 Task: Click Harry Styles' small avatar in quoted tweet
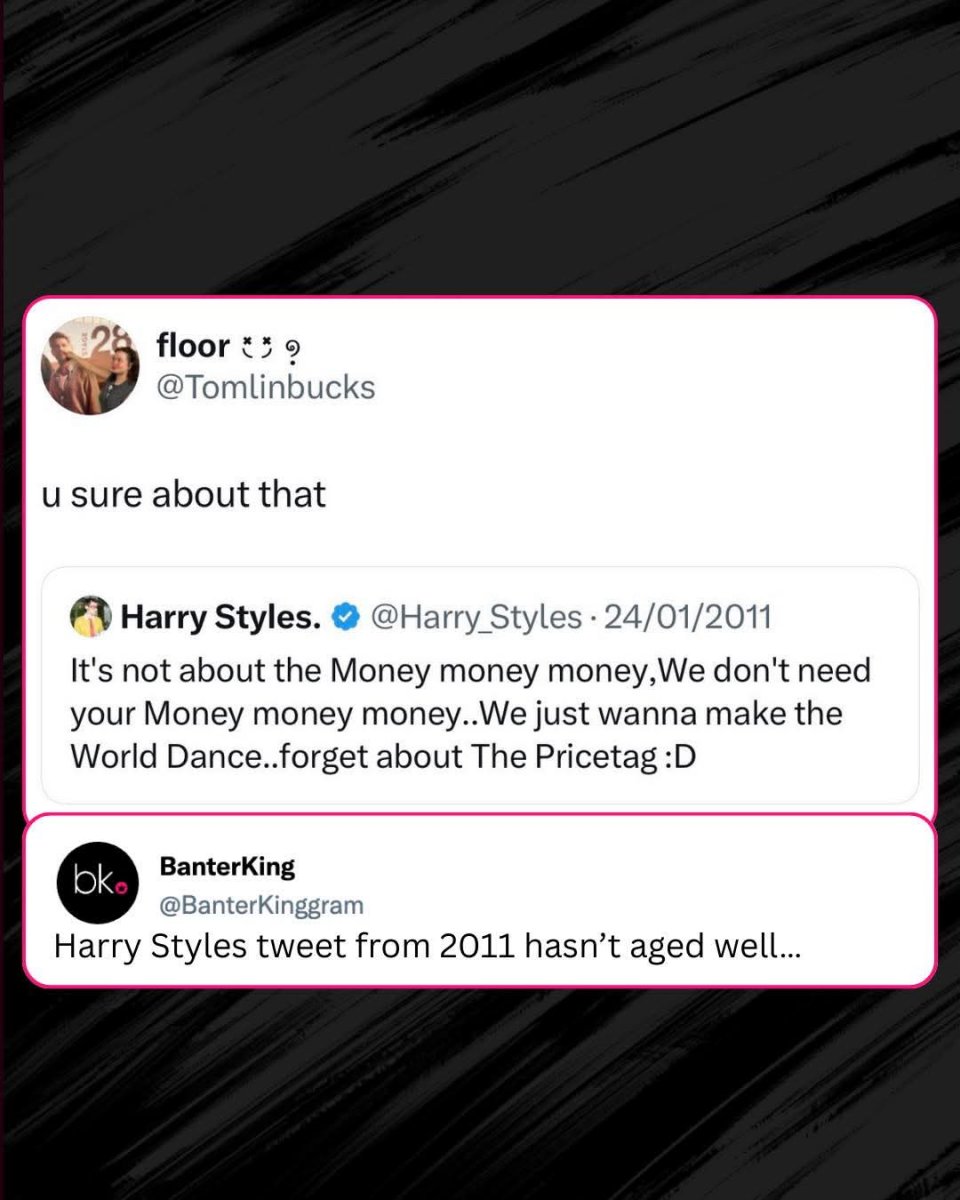(90, 617)
